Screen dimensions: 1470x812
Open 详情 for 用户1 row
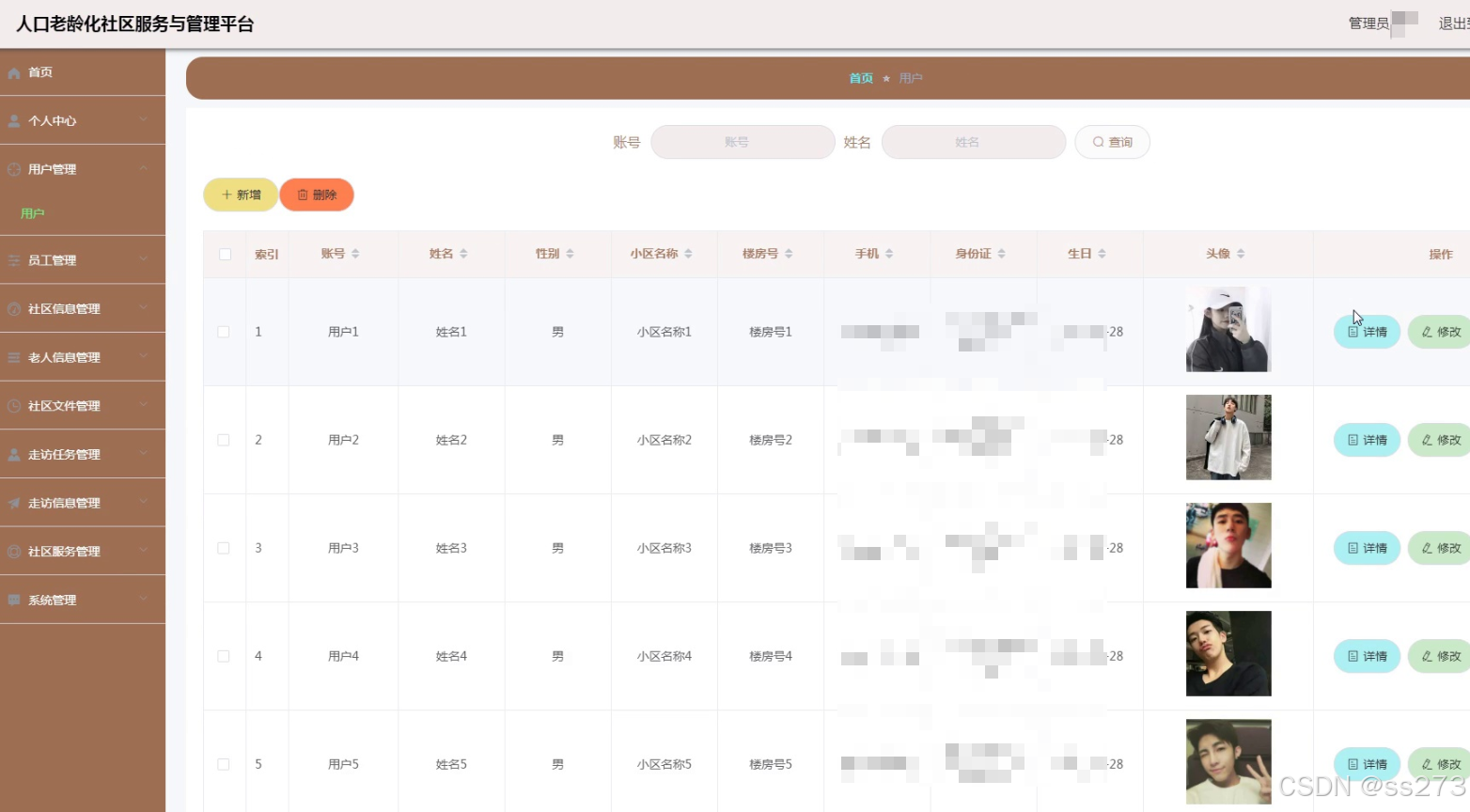[1368, 332]
